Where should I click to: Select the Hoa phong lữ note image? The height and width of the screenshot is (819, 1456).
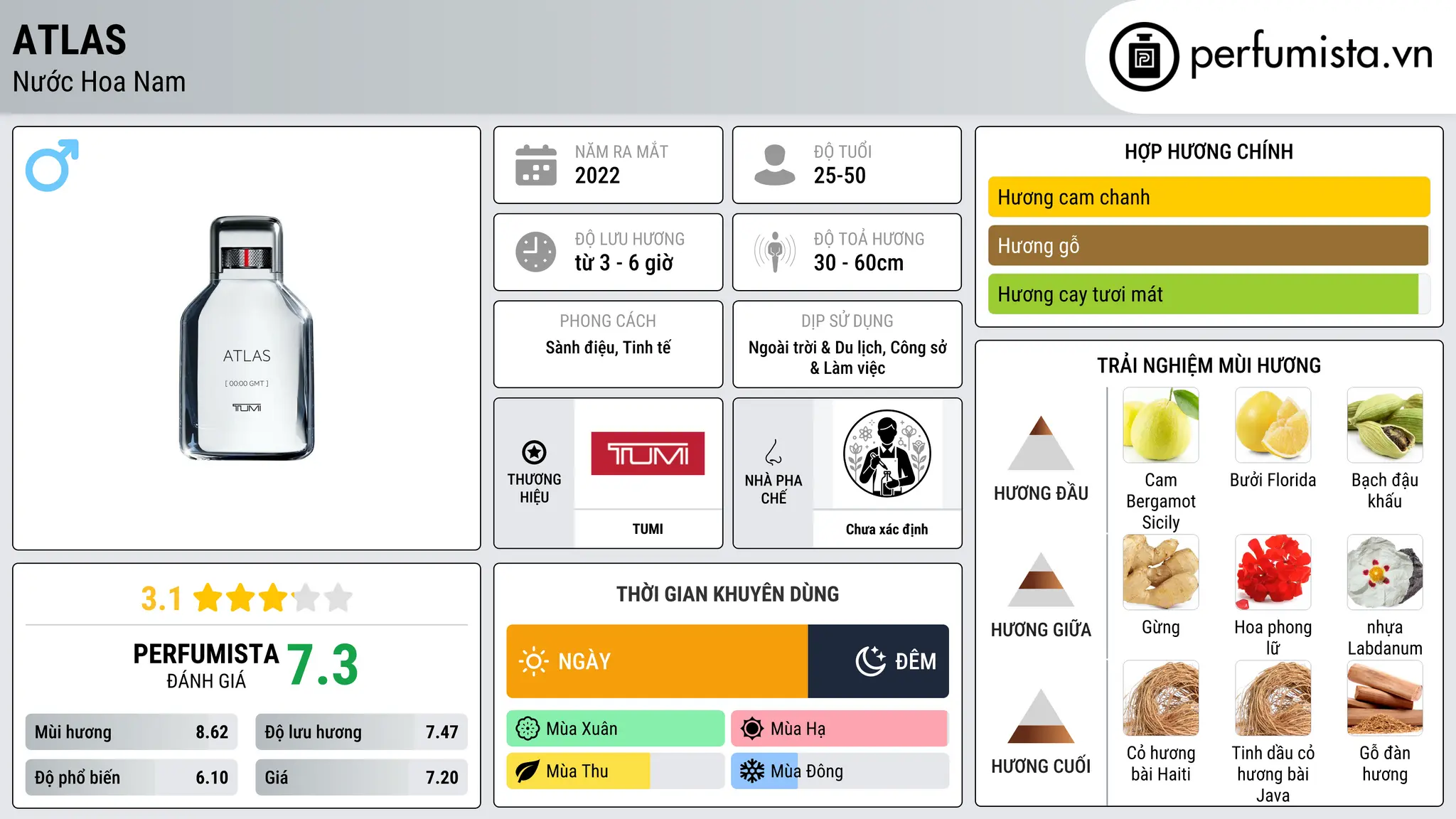[1273, 572]
